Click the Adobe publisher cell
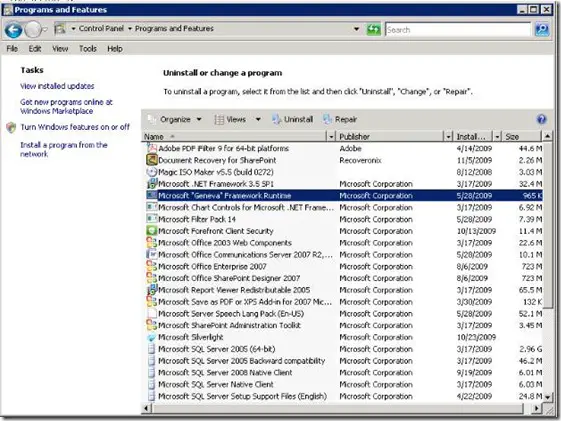The image size is (561, 421). click(350, 148)
